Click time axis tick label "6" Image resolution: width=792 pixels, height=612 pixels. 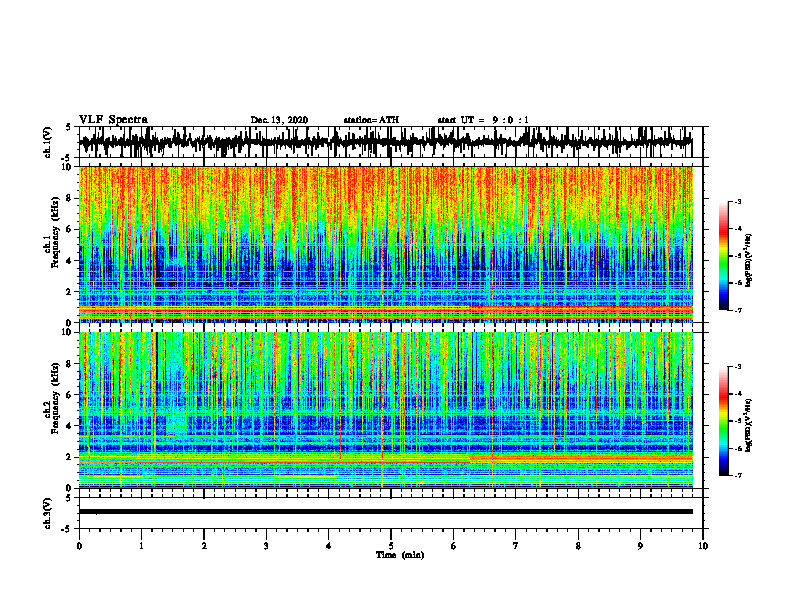453,546
